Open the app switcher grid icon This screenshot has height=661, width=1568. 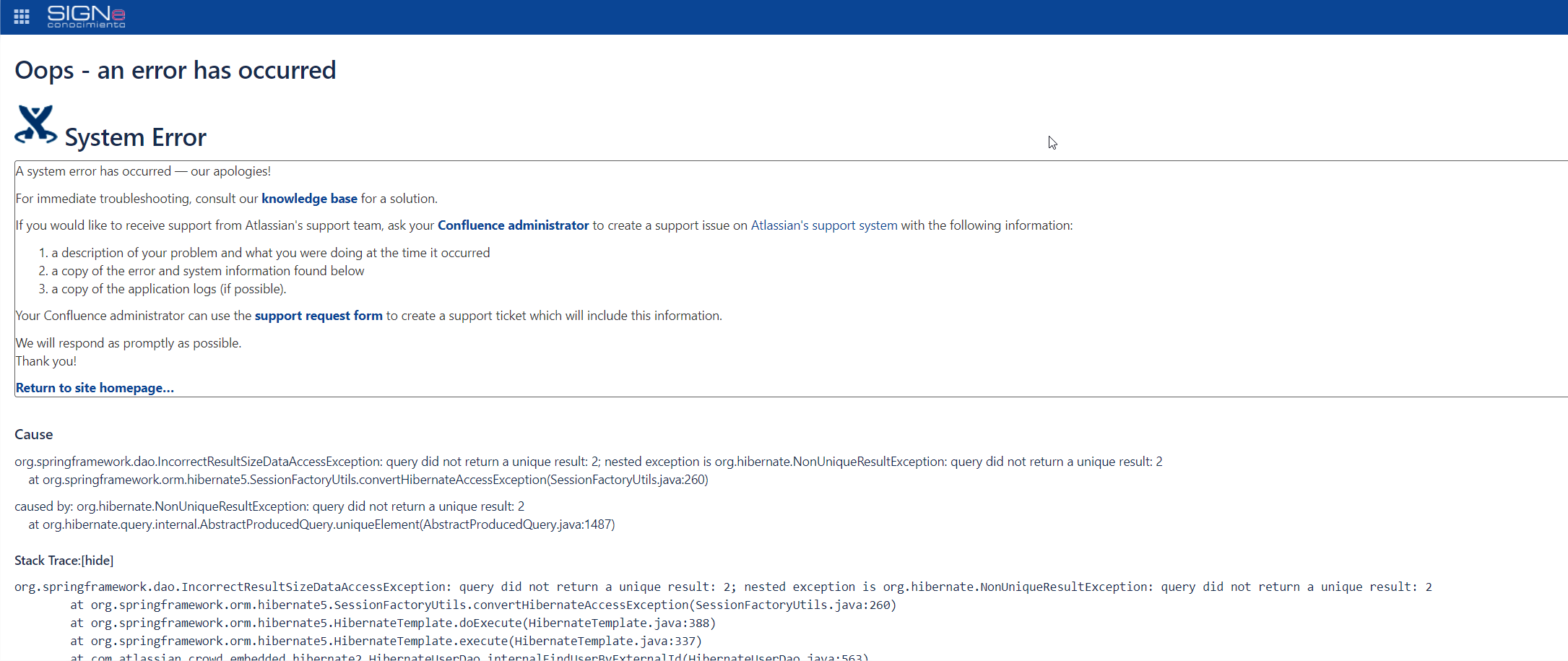pyautogui.click(x=22, y=17)
